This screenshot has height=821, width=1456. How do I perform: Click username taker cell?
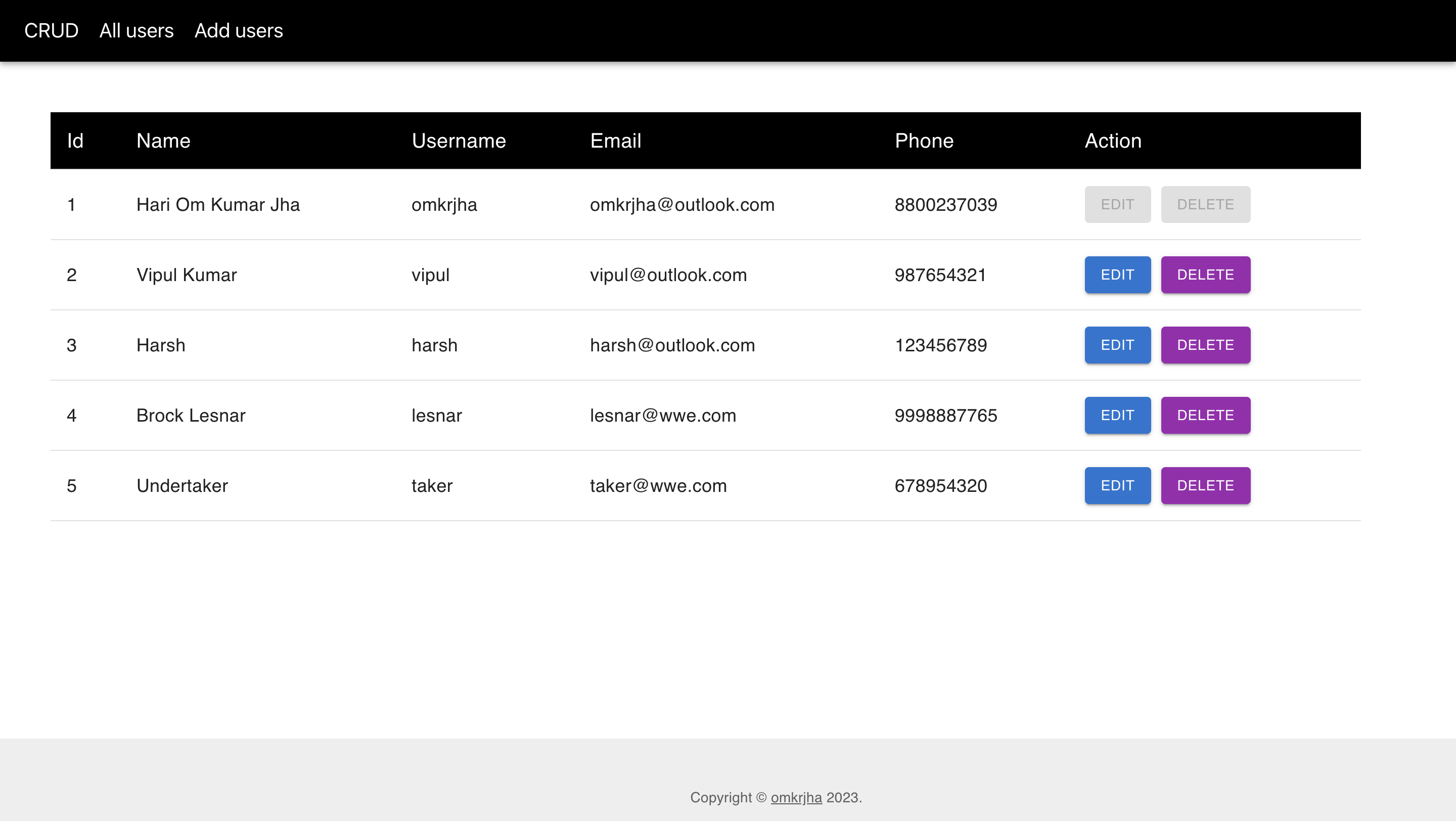(x=432, y=486)
